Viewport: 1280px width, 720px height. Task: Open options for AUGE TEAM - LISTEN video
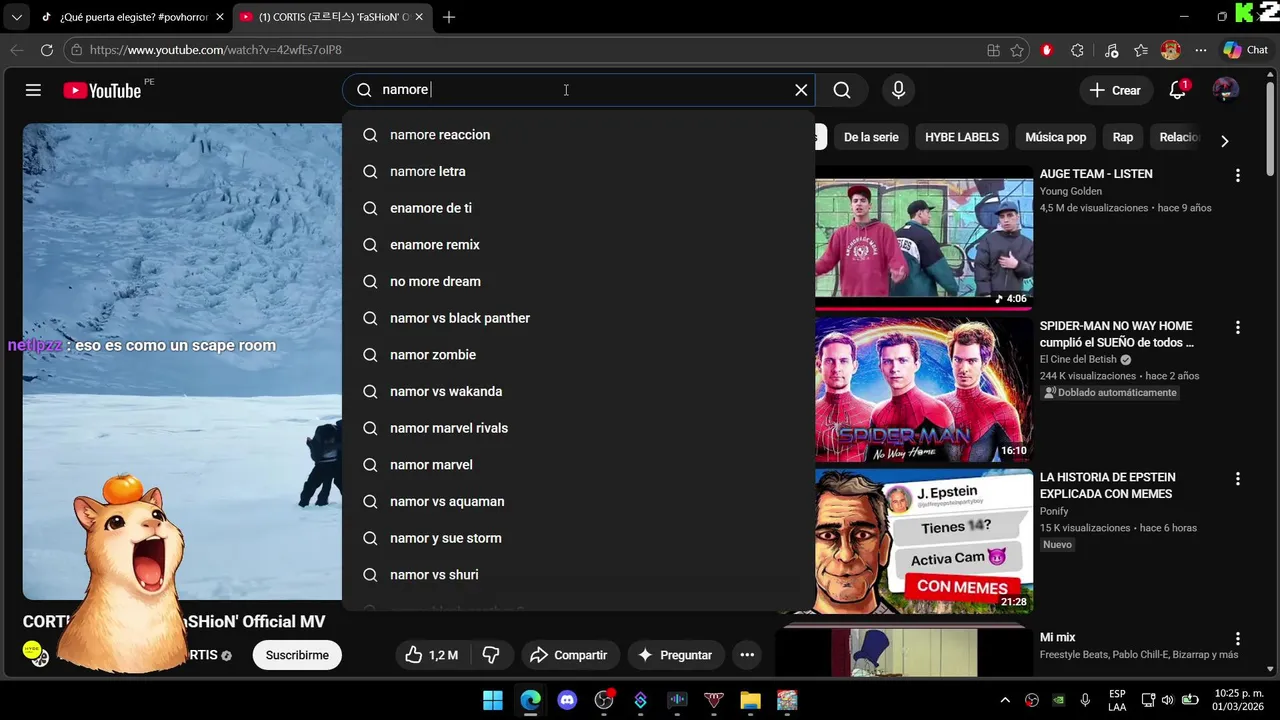coord(1237,175)
